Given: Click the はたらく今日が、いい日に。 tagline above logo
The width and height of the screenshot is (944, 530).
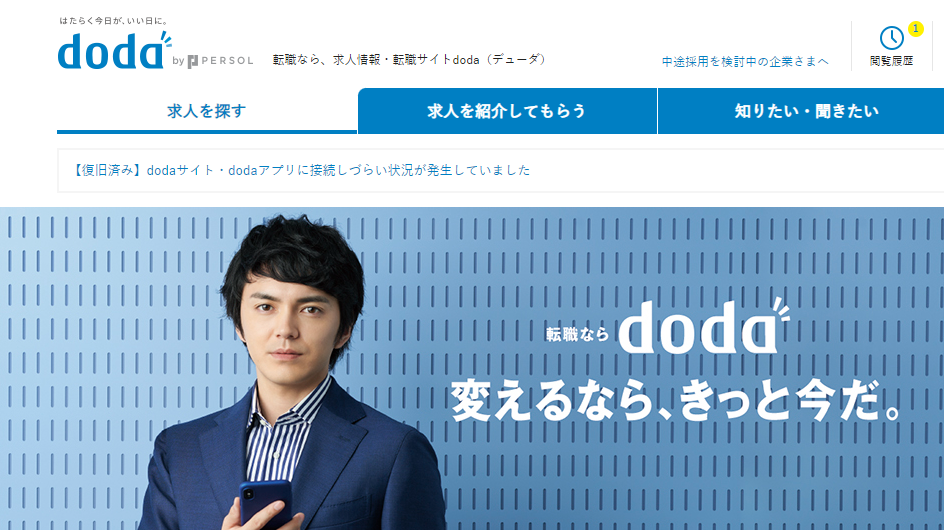Looking at the screenshot, I should pyautogui.click(x=114, y=20).
